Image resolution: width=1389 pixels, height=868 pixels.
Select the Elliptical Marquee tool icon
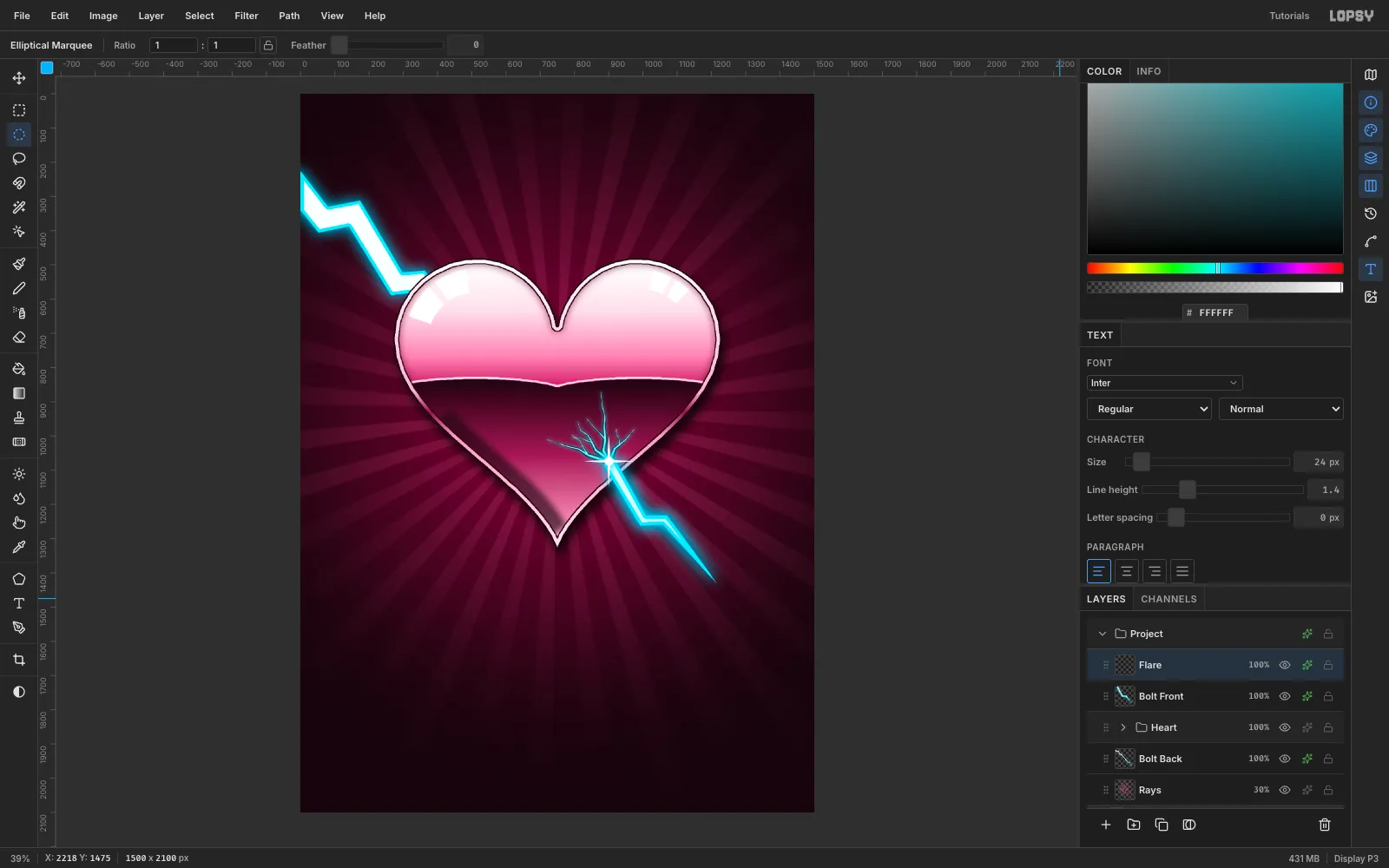click(x=19, y=135)
